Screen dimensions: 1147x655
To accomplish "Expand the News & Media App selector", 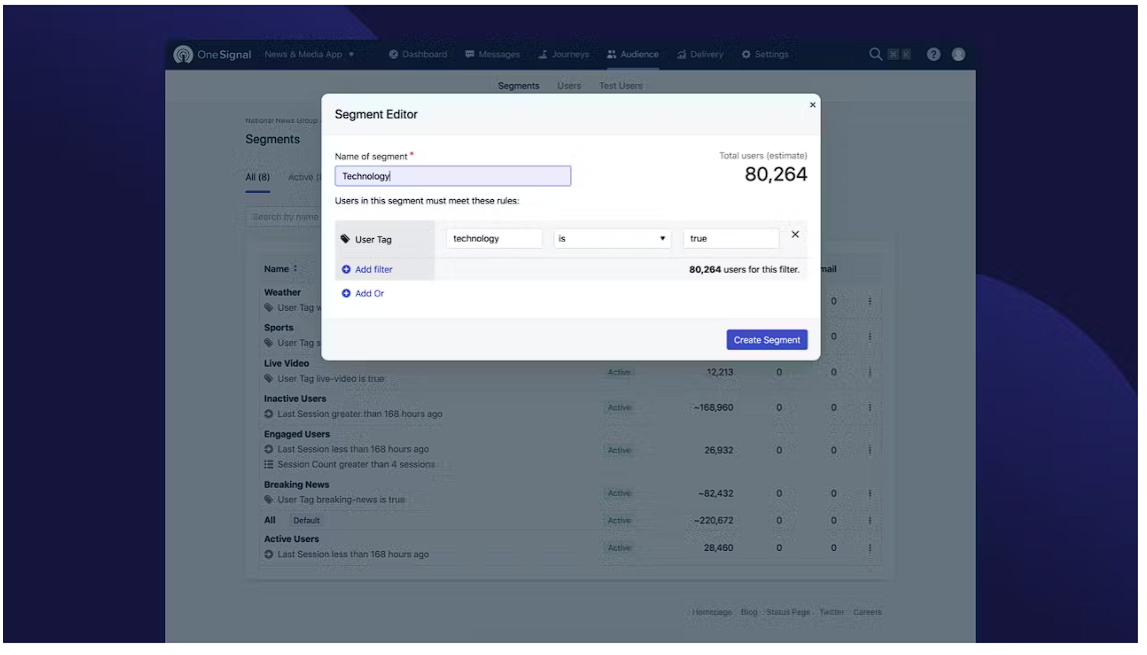I will (x=310, y=54).
